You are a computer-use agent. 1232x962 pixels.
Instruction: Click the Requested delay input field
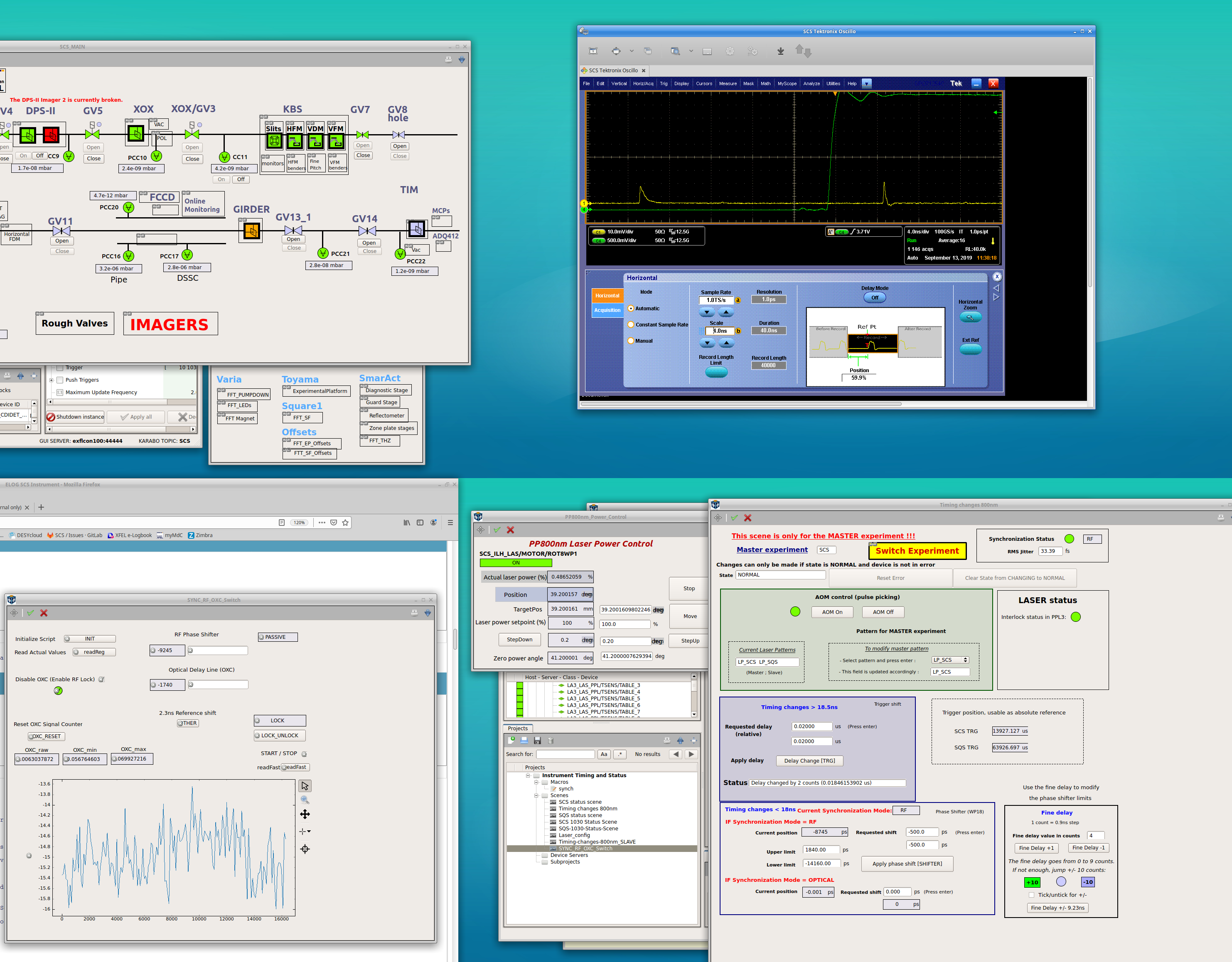coord(812,727)
